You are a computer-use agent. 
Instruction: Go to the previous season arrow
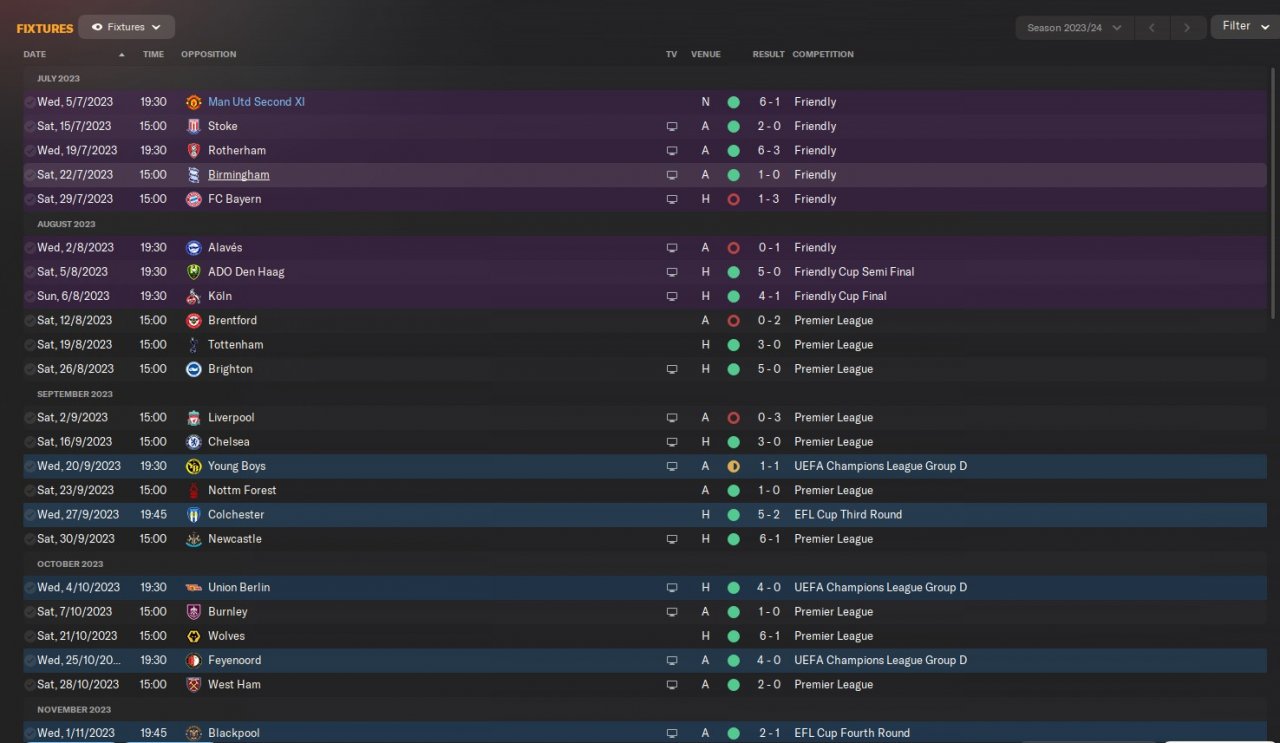1152,28
